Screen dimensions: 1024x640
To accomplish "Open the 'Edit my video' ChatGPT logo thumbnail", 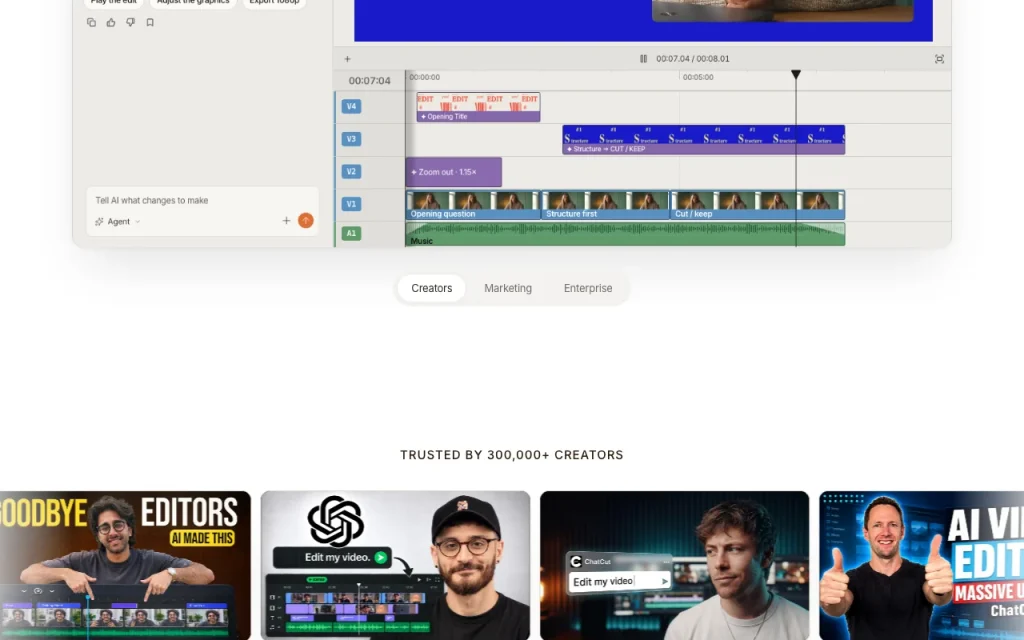I will 395,566.
